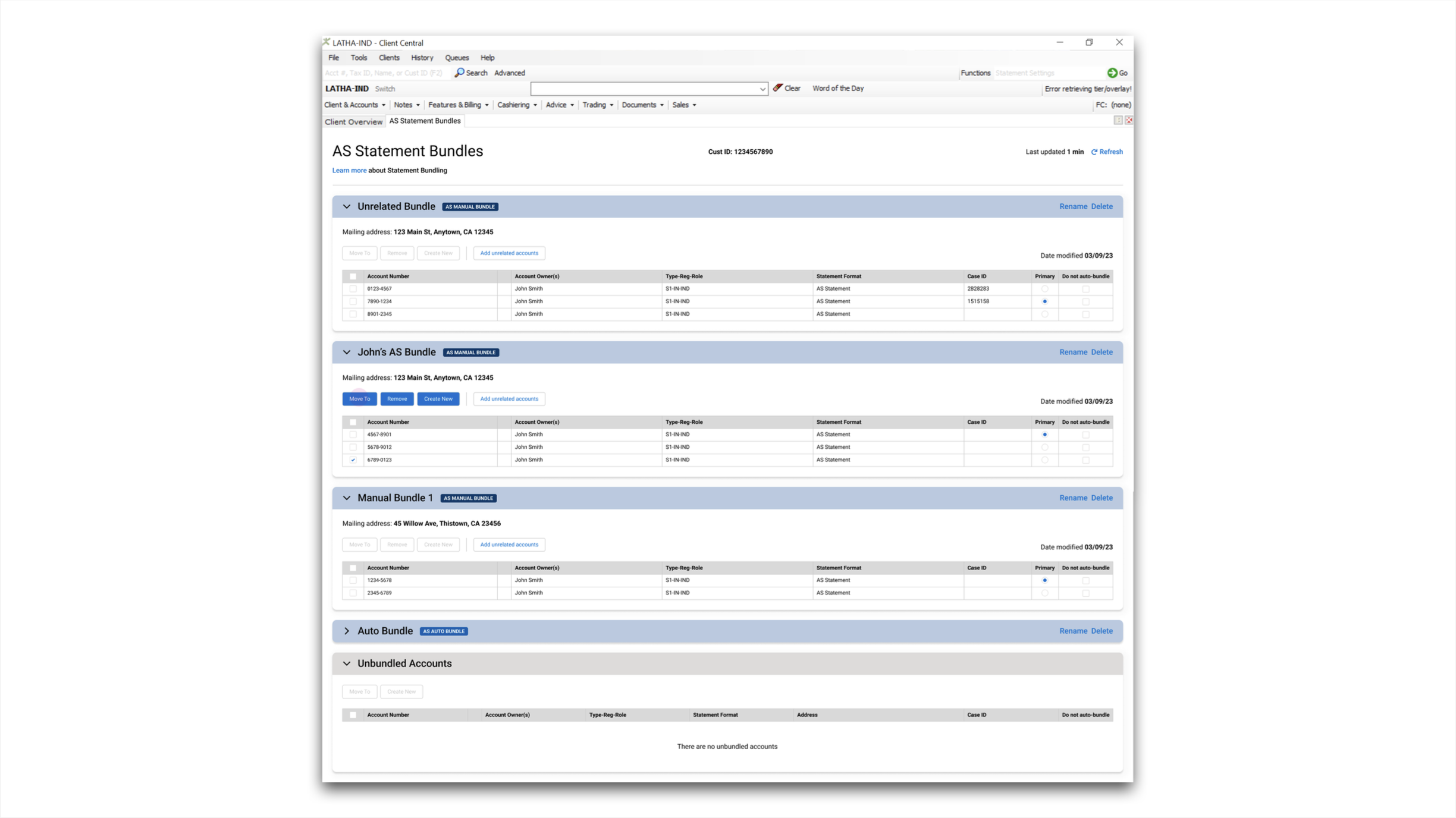The width and height of the screenshot is (1456, 818).
Task: Restore down the Client Central window
Action: (x=1088, y=42)
